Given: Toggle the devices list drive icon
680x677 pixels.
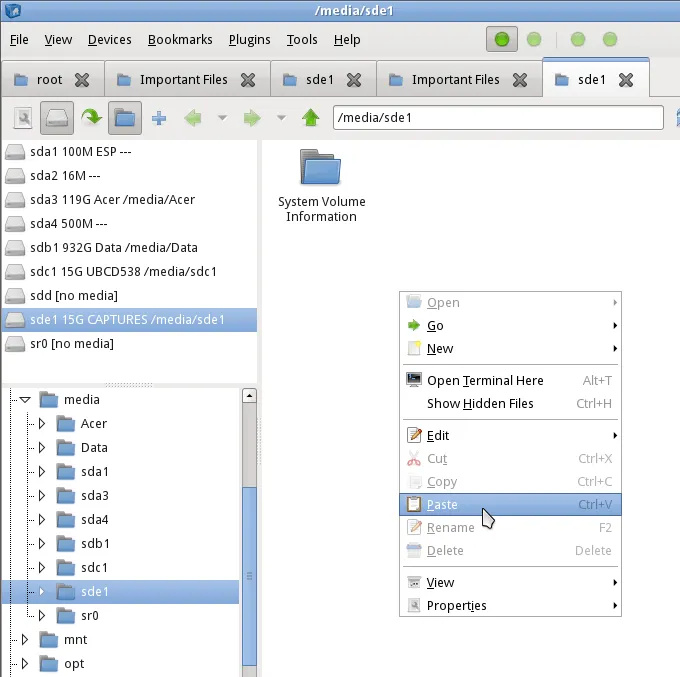Looking at the screenshot, I should click(x=57, y=118).
